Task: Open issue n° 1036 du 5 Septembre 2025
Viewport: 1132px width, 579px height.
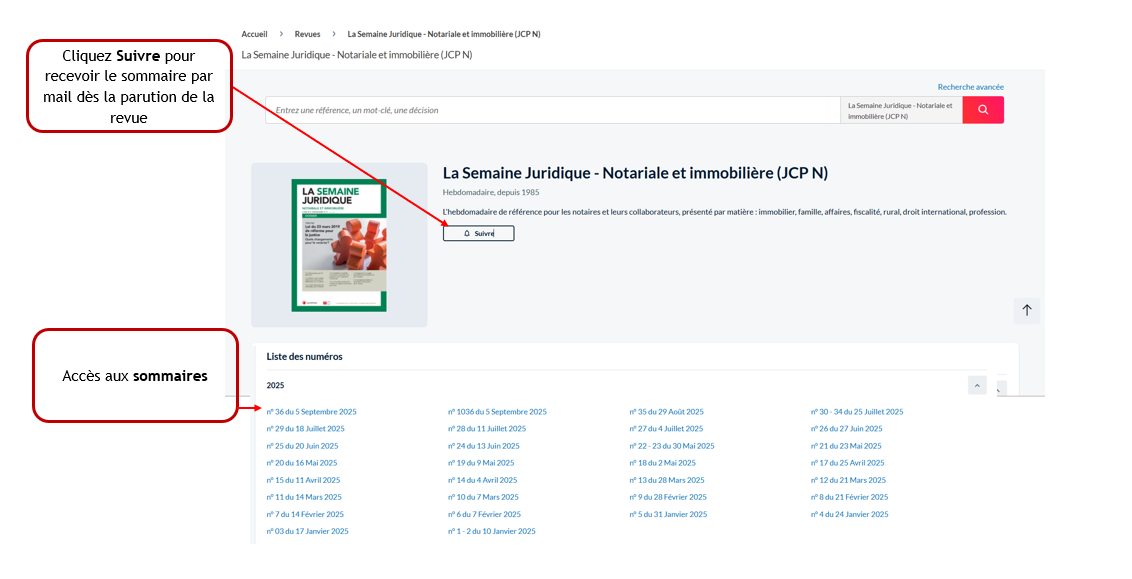Action: click(x=497, y=412)
